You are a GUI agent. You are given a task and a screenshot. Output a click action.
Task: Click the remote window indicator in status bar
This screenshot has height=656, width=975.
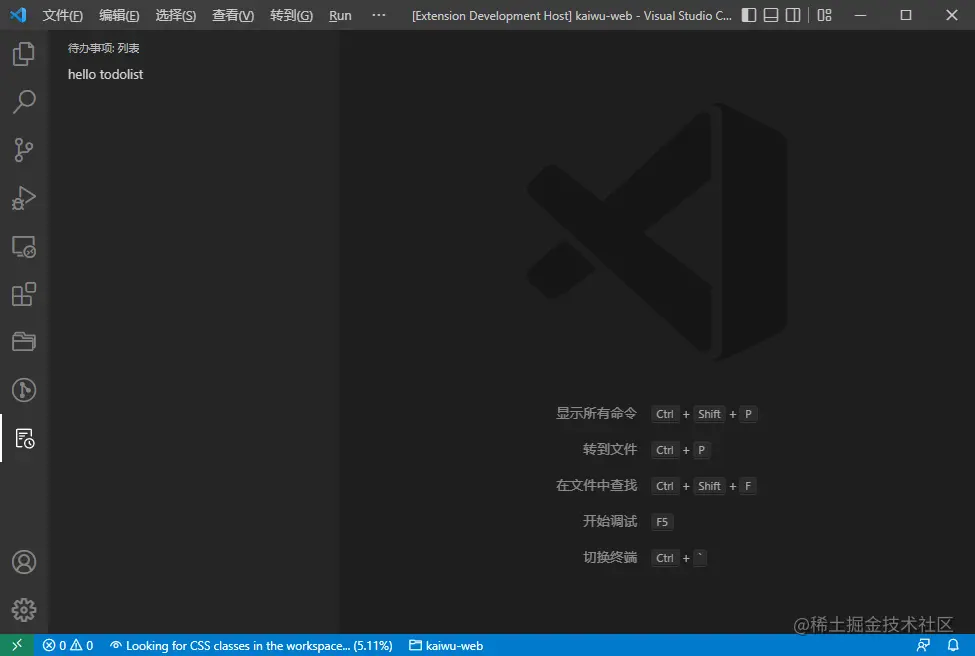(17, 645)
